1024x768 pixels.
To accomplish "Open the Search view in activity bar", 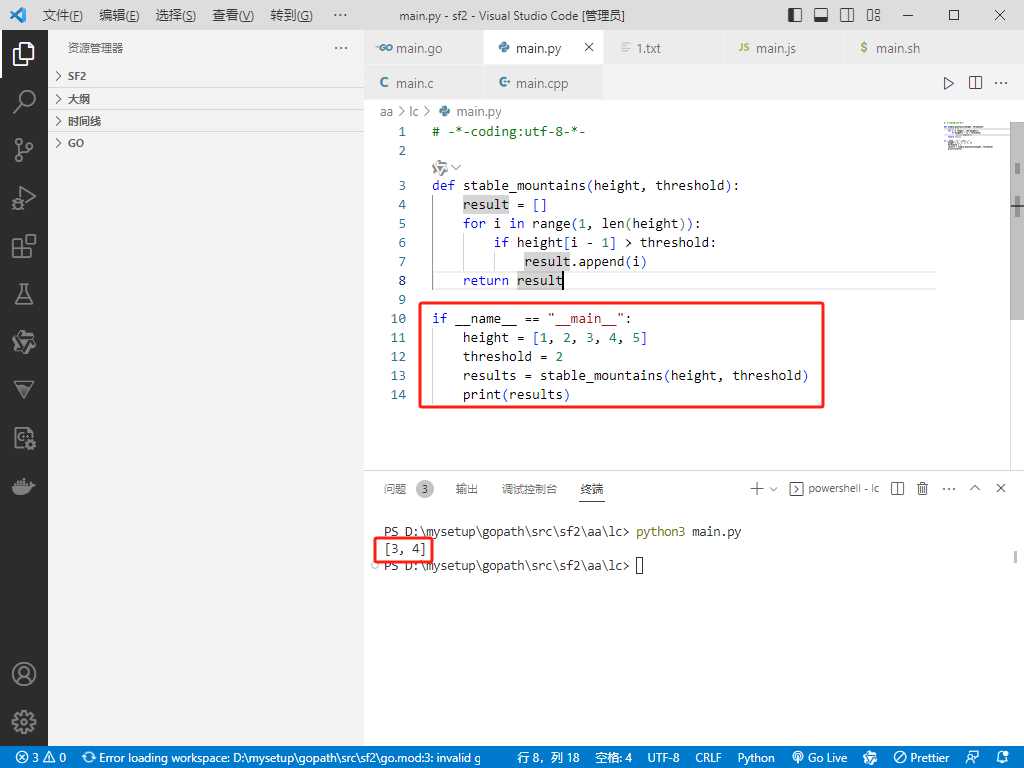I will (x=24, y=102).
